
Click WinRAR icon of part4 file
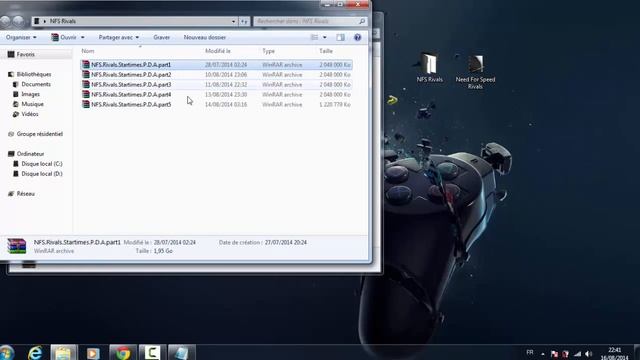[86, 94]
